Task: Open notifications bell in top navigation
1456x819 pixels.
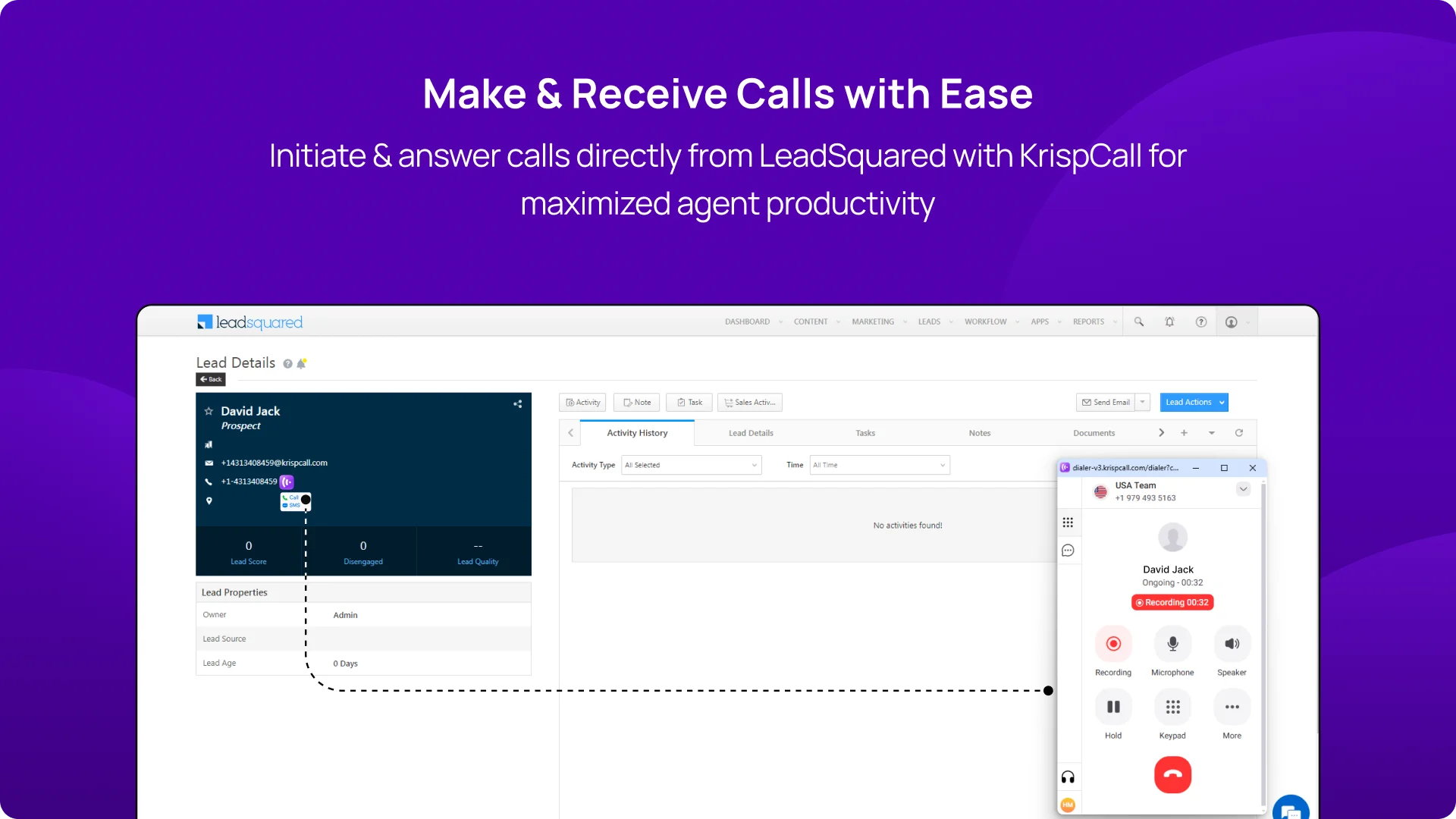Action: (1169, 322)
